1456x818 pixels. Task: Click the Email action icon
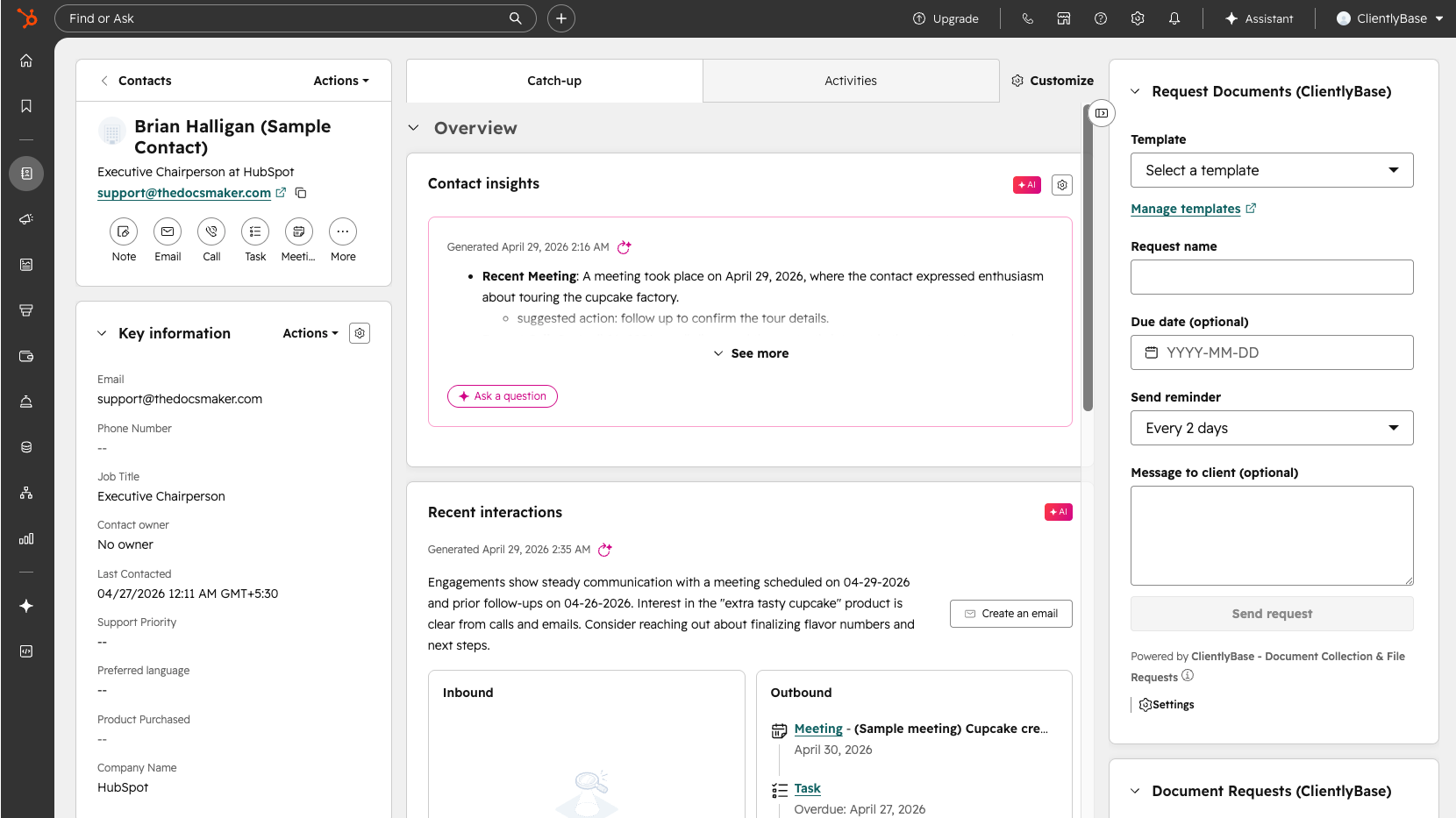click(x=168, y=231)
